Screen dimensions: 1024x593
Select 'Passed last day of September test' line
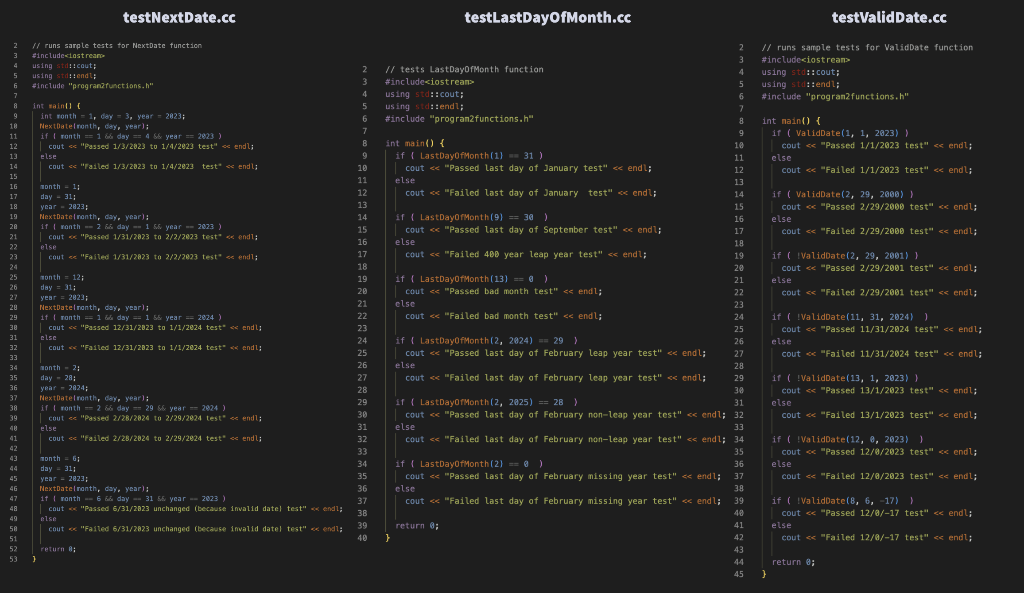click(533, 230)
